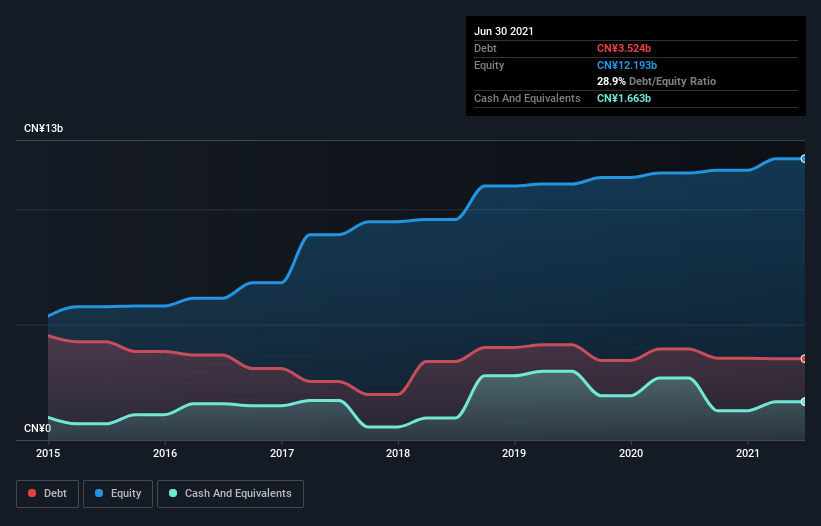Click the 2019 x-axis label
The image size is (821, 526).
tap(514, 453)
